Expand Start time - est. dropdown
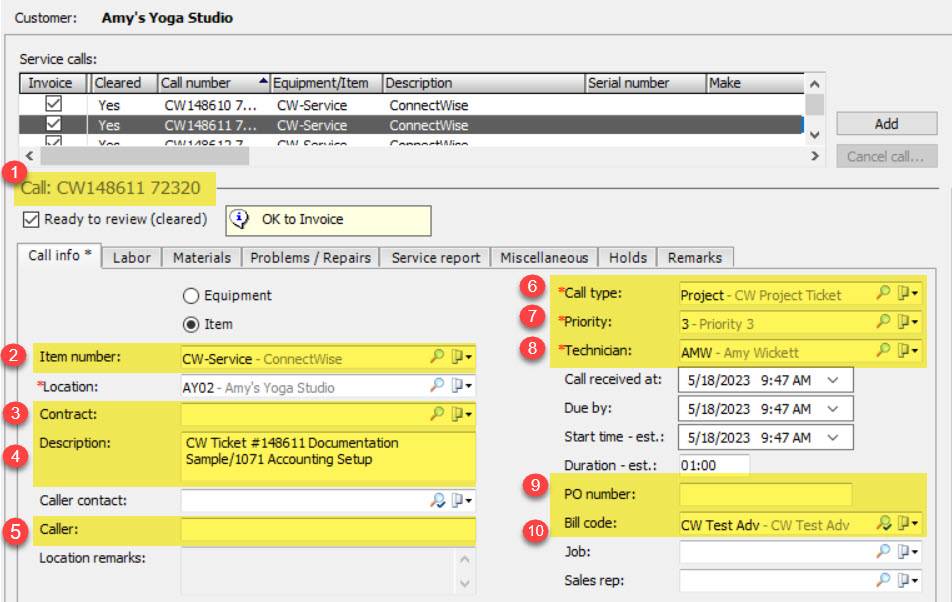The width and height of the screenshot is (952, 602). (x=833, y=438)
